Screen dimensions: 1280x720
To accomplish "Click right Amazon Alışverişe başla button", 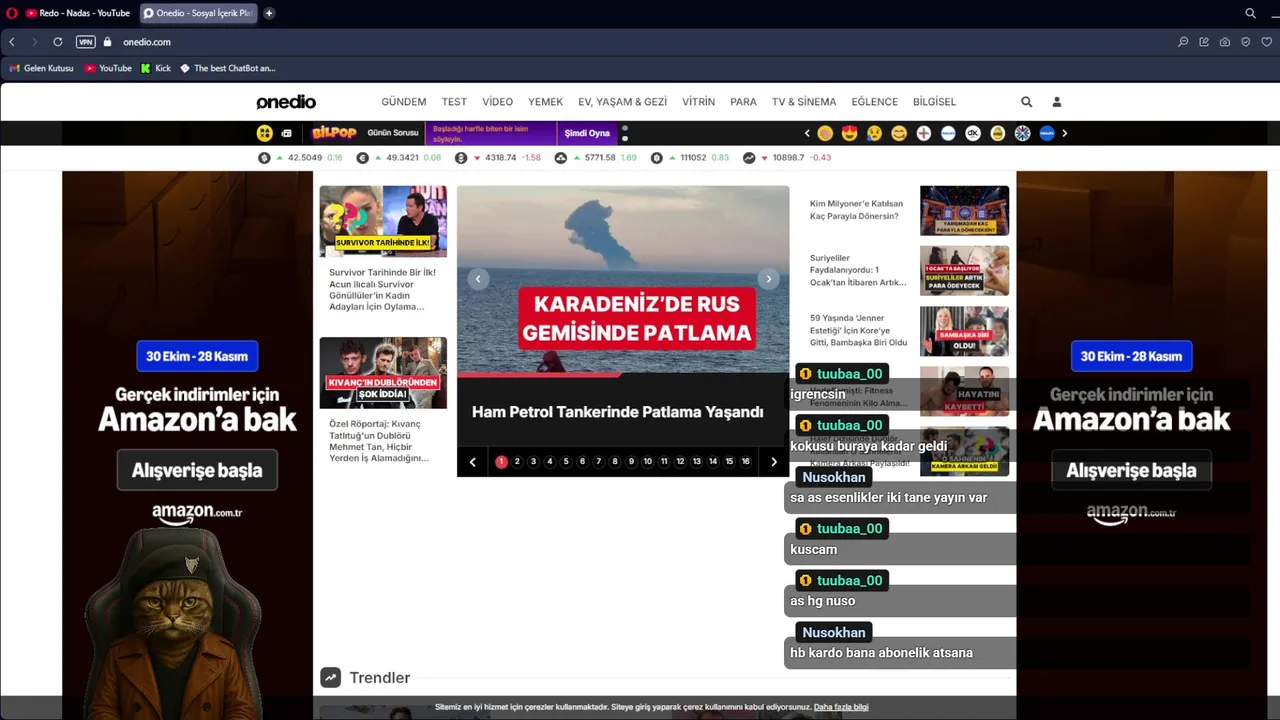I will [x=1132, y=470].
